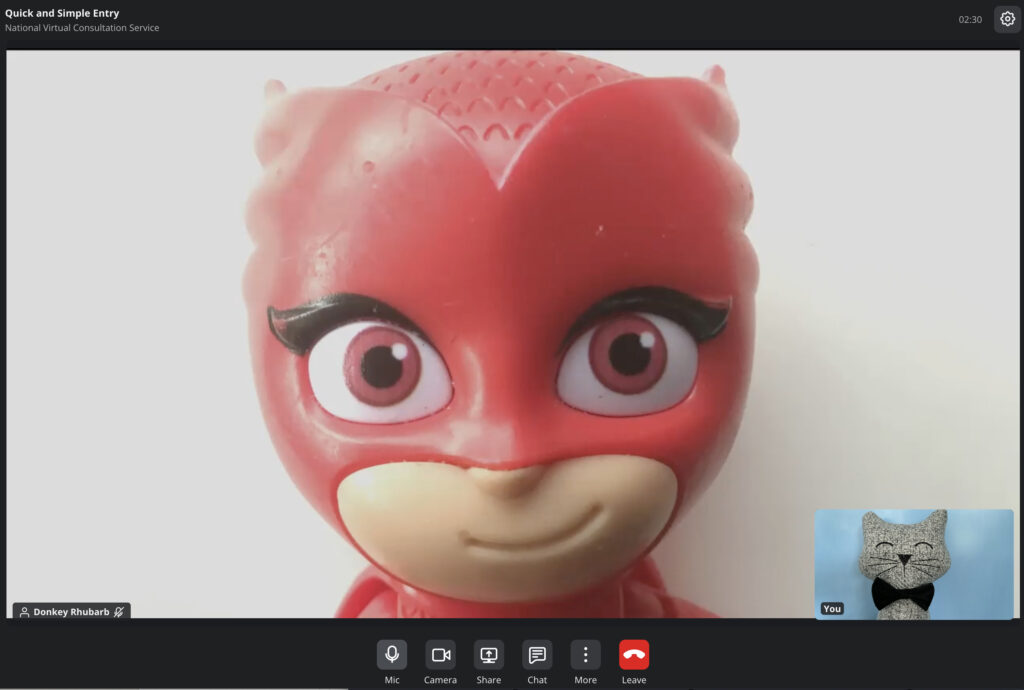Image resolution: width=1024 pixels, height=690 pixels.
Task: Click the "Camera" text label
Action: [x=440, y=680]
